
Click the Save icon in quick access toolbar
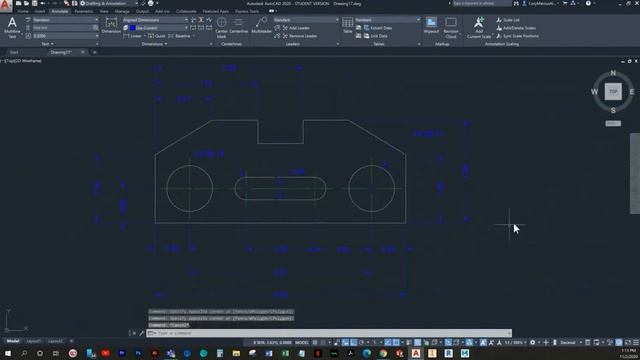34,3
